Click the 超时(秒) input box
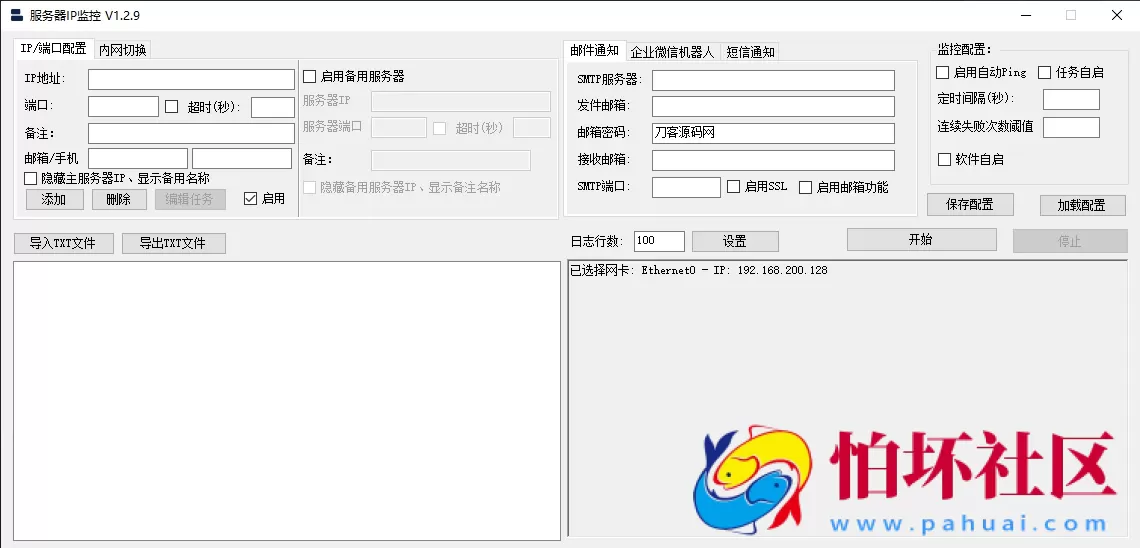1140x548 pixels. pyautogui.click(x=273, y=107)
